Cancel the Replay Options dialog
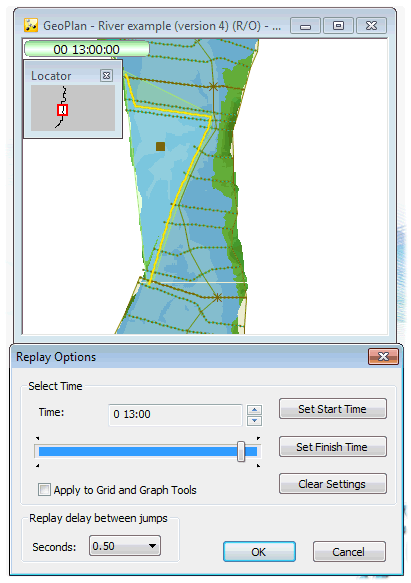The width and height of the screenshot is (411, 583). (x=349, y=552)
